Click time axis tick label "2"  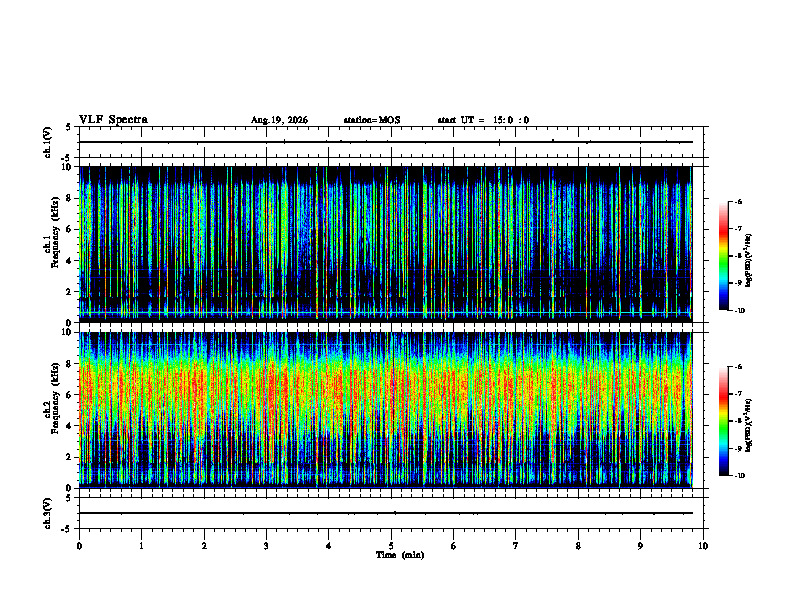(x=204, y=546)
